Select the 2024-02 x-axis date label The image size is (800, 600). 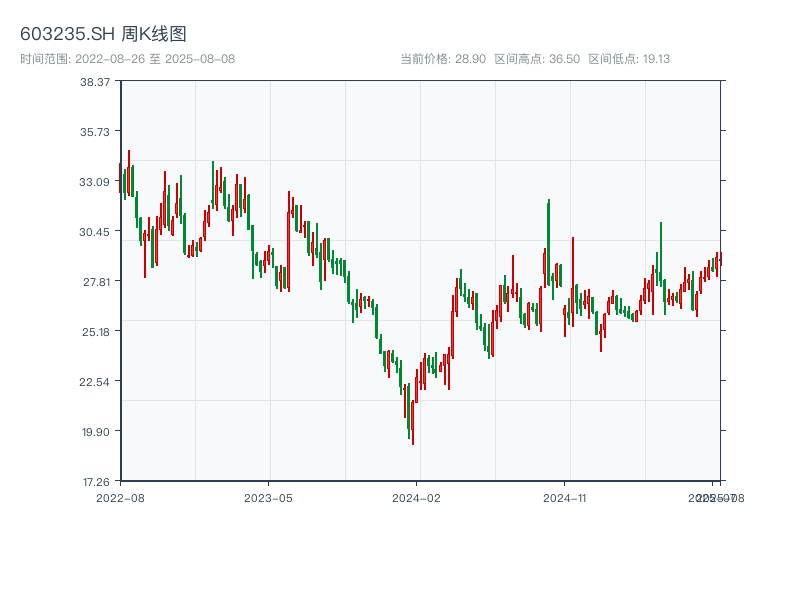coord(417,497)
